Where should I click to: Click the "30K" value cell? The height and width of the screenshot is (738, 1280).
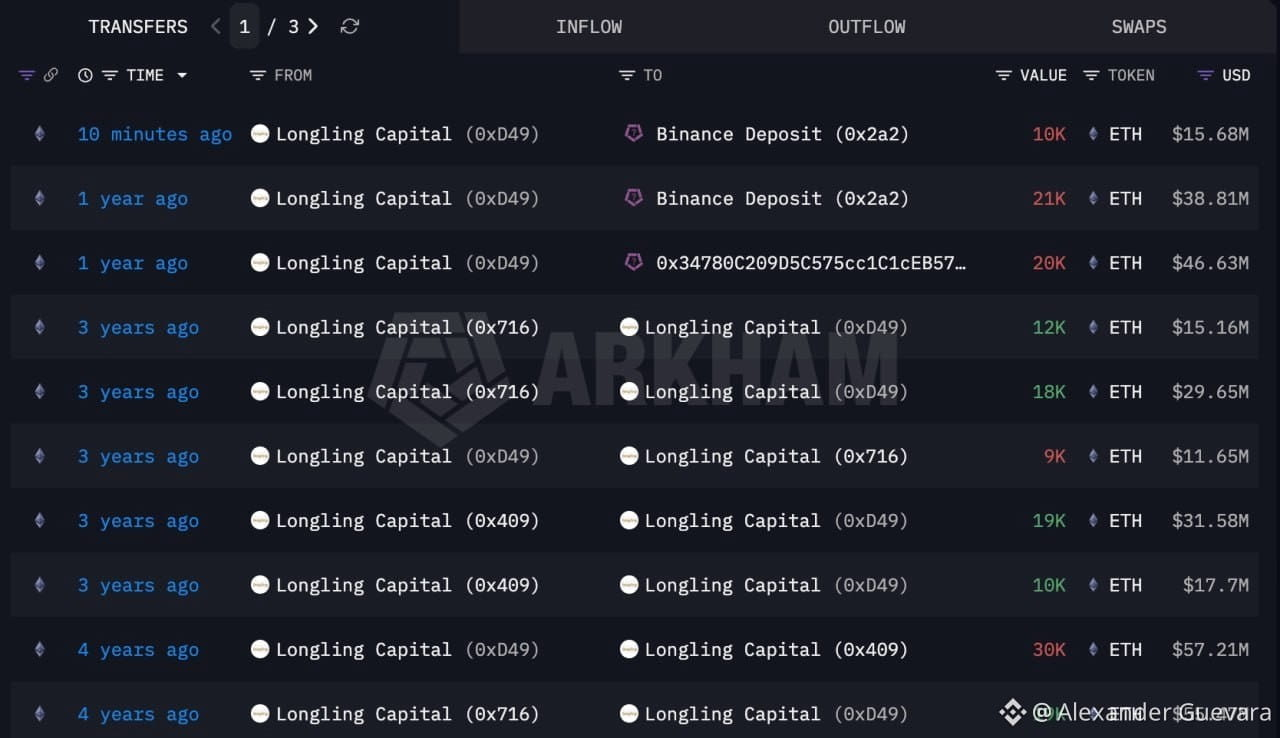1049,650
